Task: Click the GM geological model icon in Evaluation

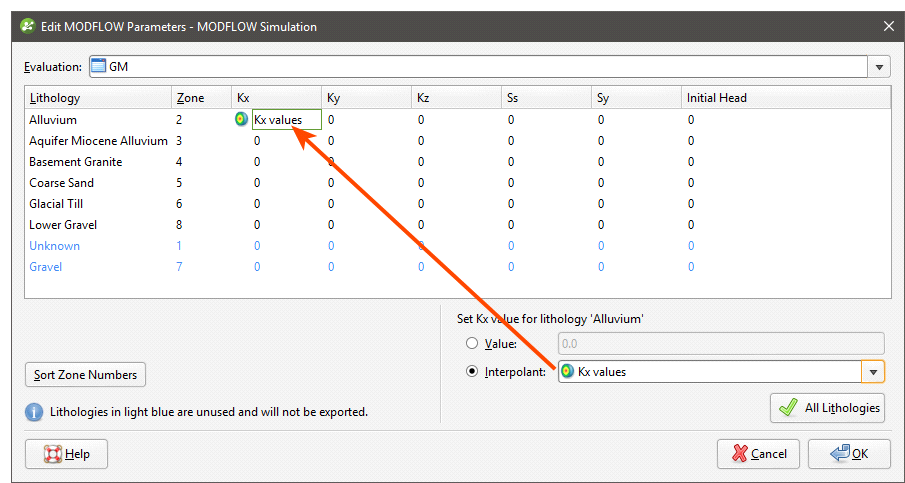Action: coord(99,66)
